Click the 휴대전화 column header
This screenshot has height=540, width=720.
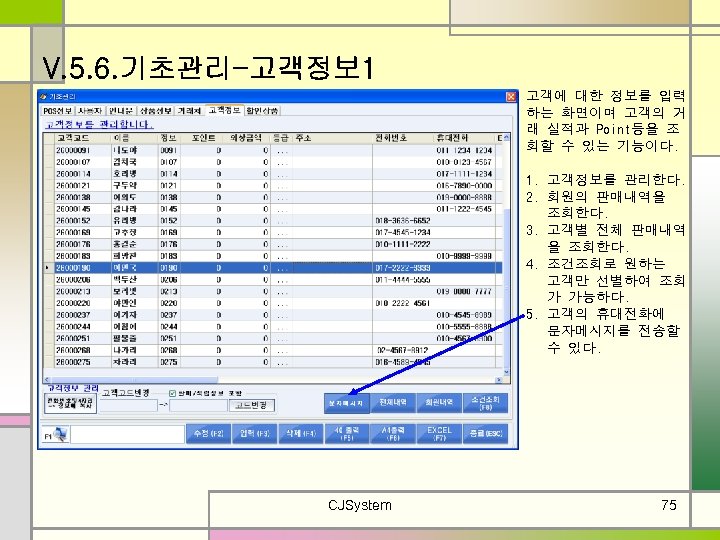tap(464, 138)
